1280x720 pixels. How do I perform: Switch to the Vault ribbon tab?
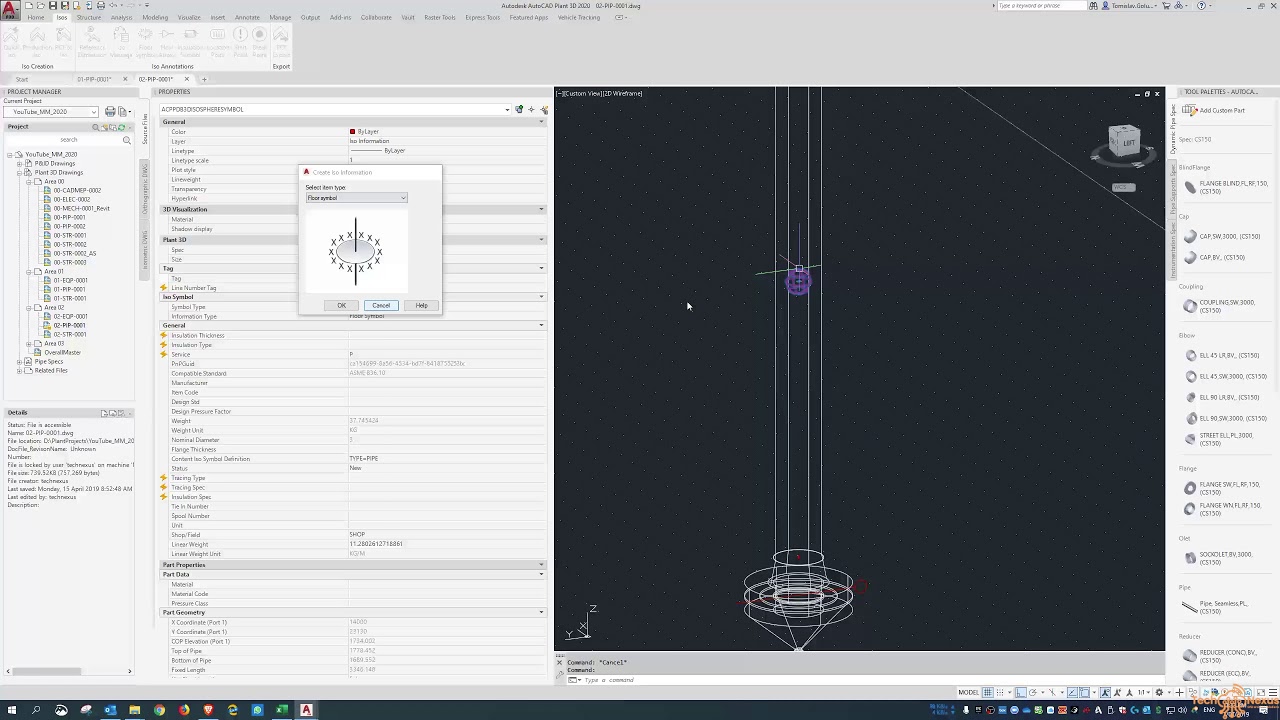(x=408, y=17)
